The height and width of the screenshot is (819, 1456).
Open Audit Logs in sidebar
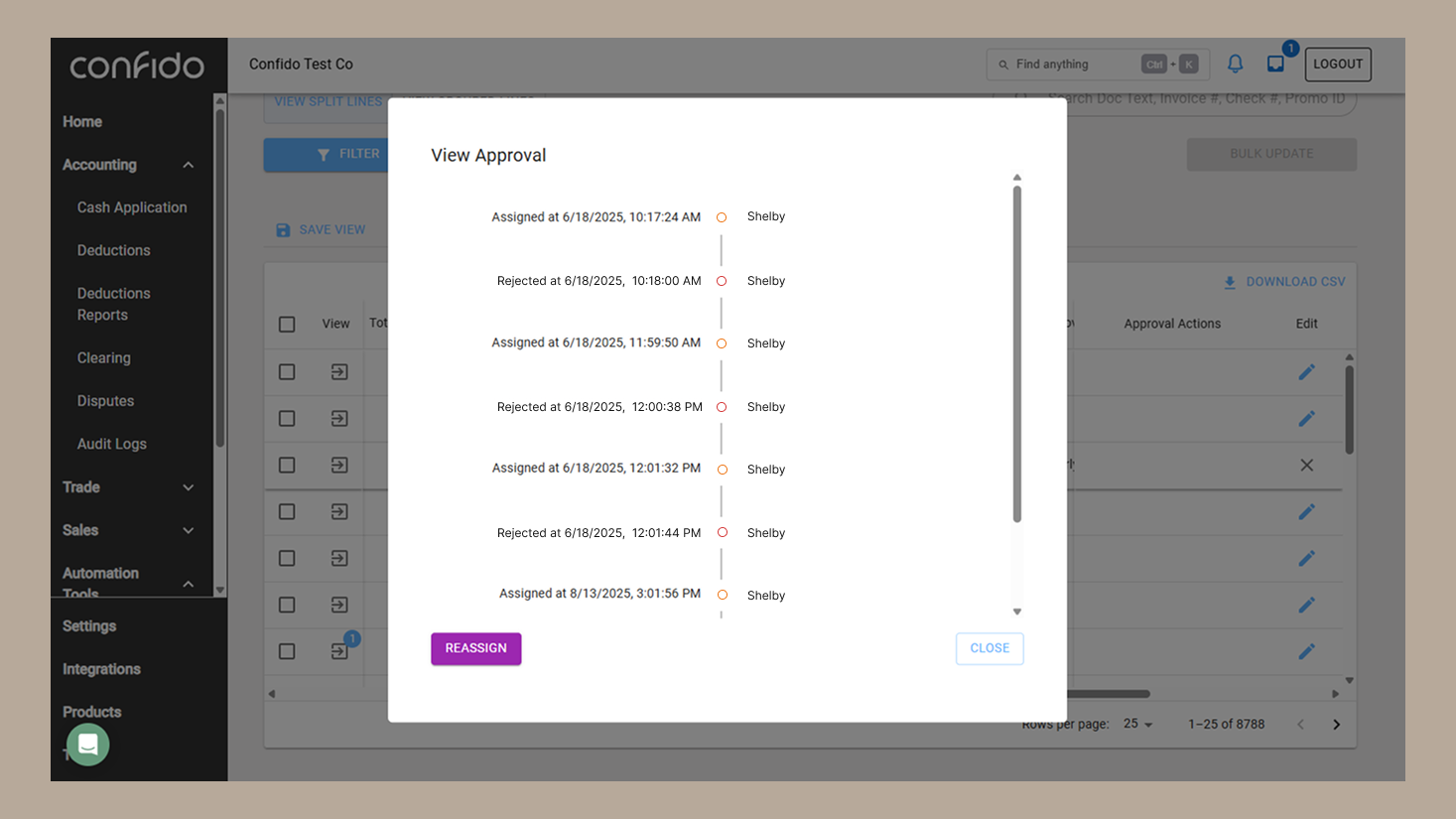112,444
